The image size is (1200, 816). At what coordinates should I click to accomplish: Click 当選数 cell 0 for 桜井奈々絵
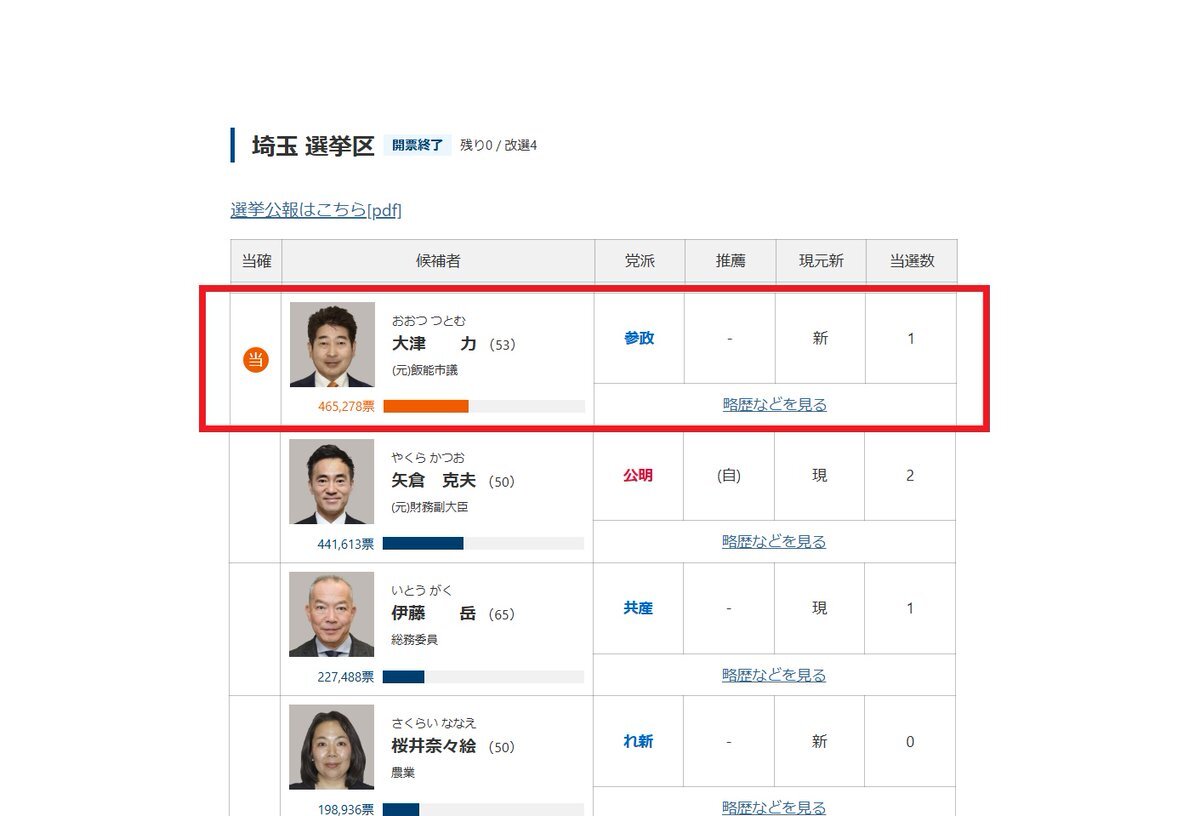pyautogui.click(x=910, y=742)
